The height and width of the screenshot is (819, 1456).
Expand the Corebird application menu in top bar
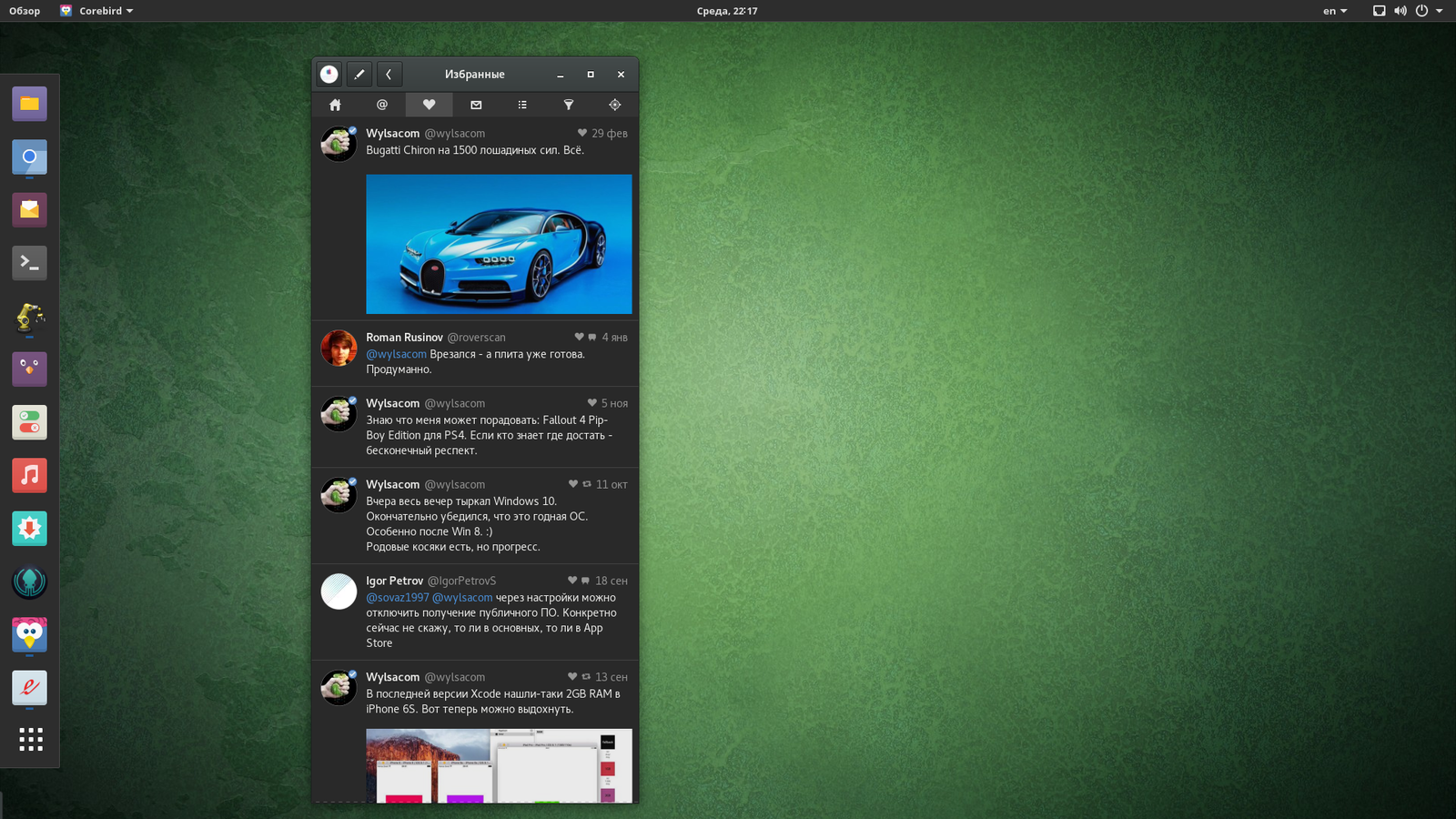coord(96,11)
